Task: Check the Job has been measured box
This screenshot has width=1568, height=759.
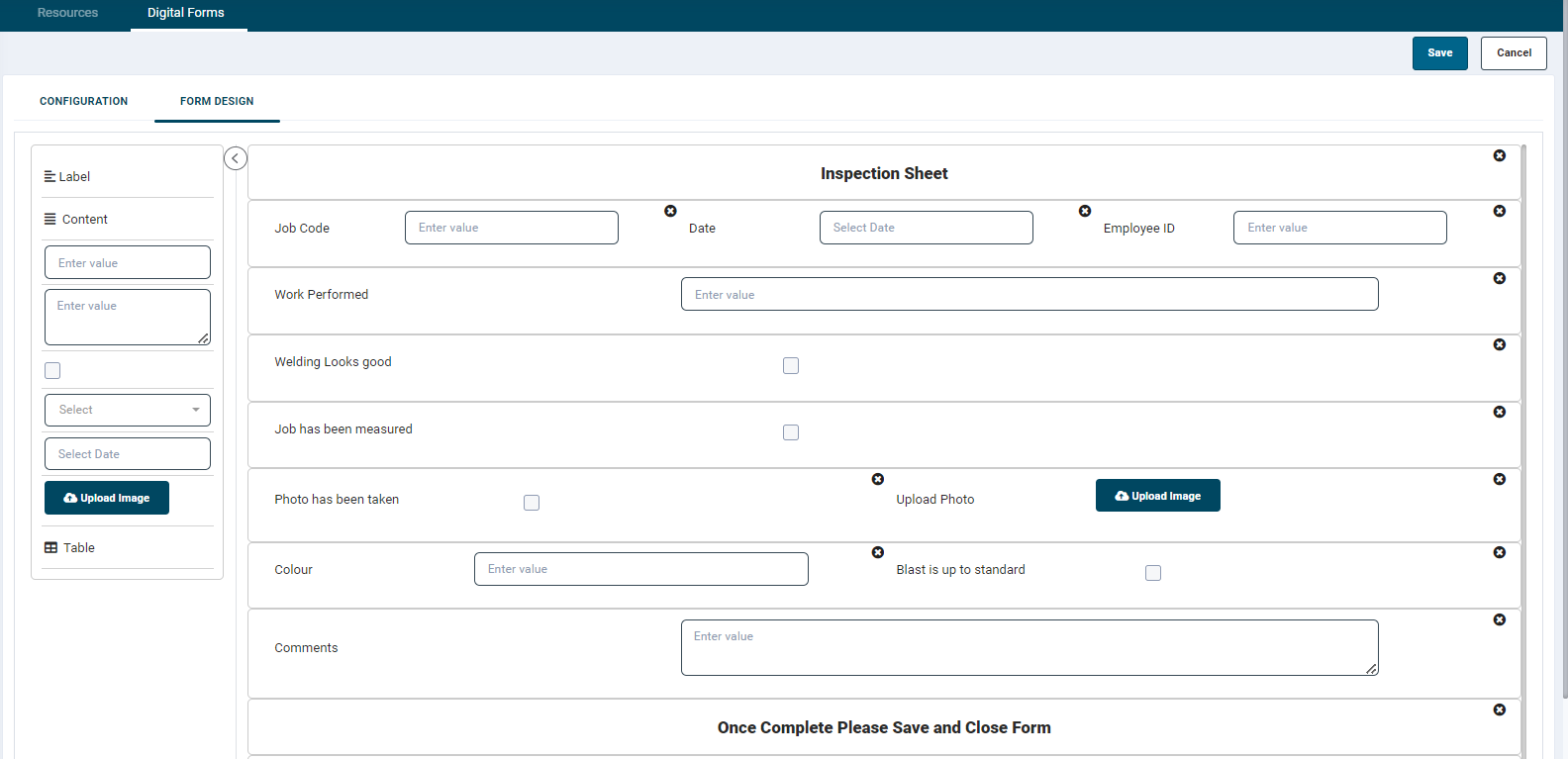Action: click(790, 432)
